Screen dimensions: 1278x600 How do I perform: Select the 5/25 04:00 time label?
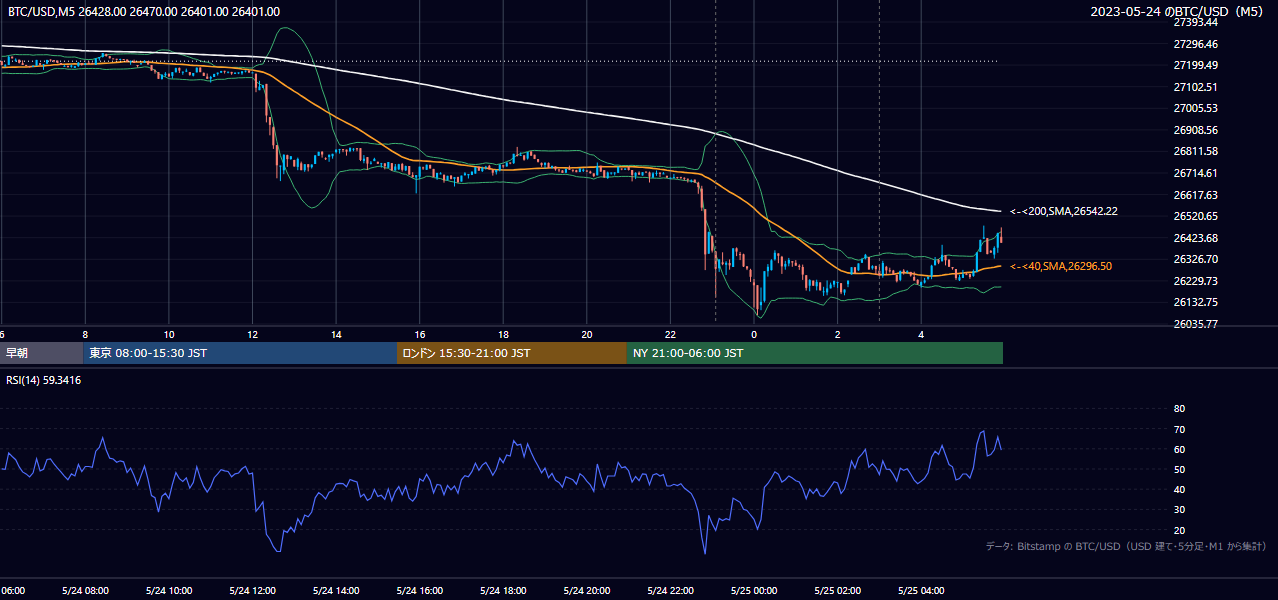point(921,591)
